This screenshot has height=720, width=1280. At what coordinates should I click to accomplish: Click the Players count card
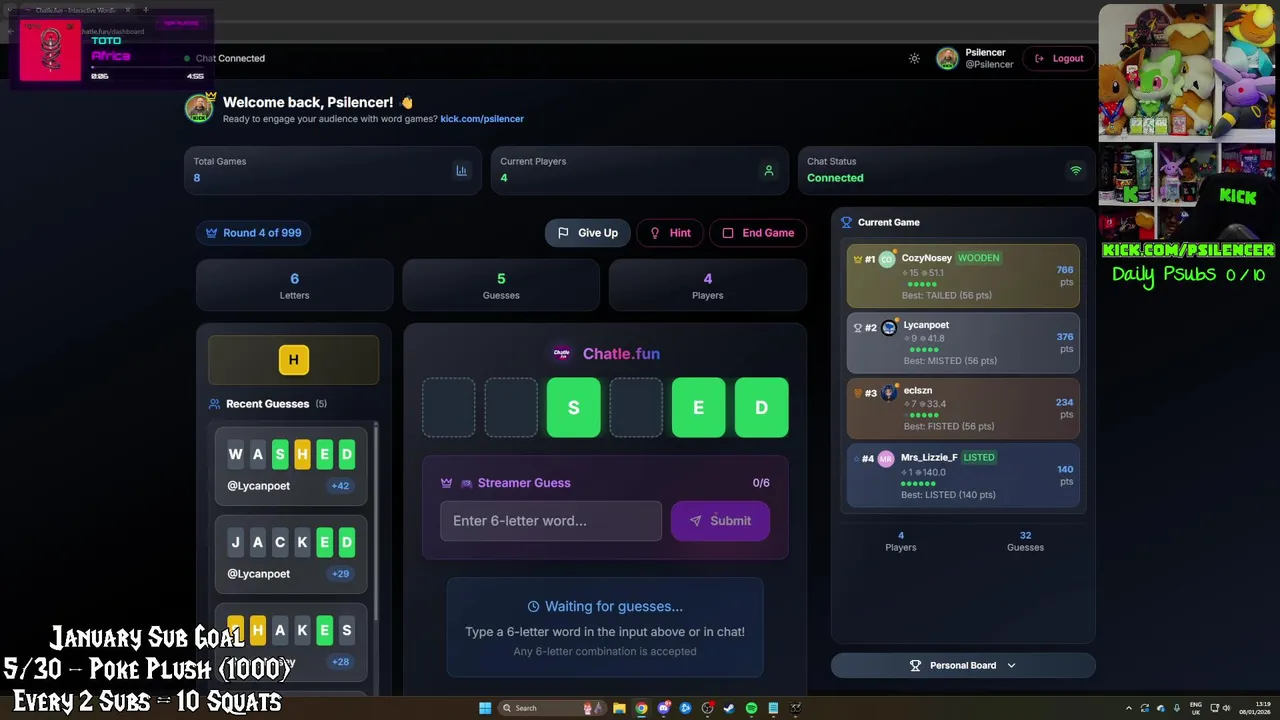pos(707,285)
